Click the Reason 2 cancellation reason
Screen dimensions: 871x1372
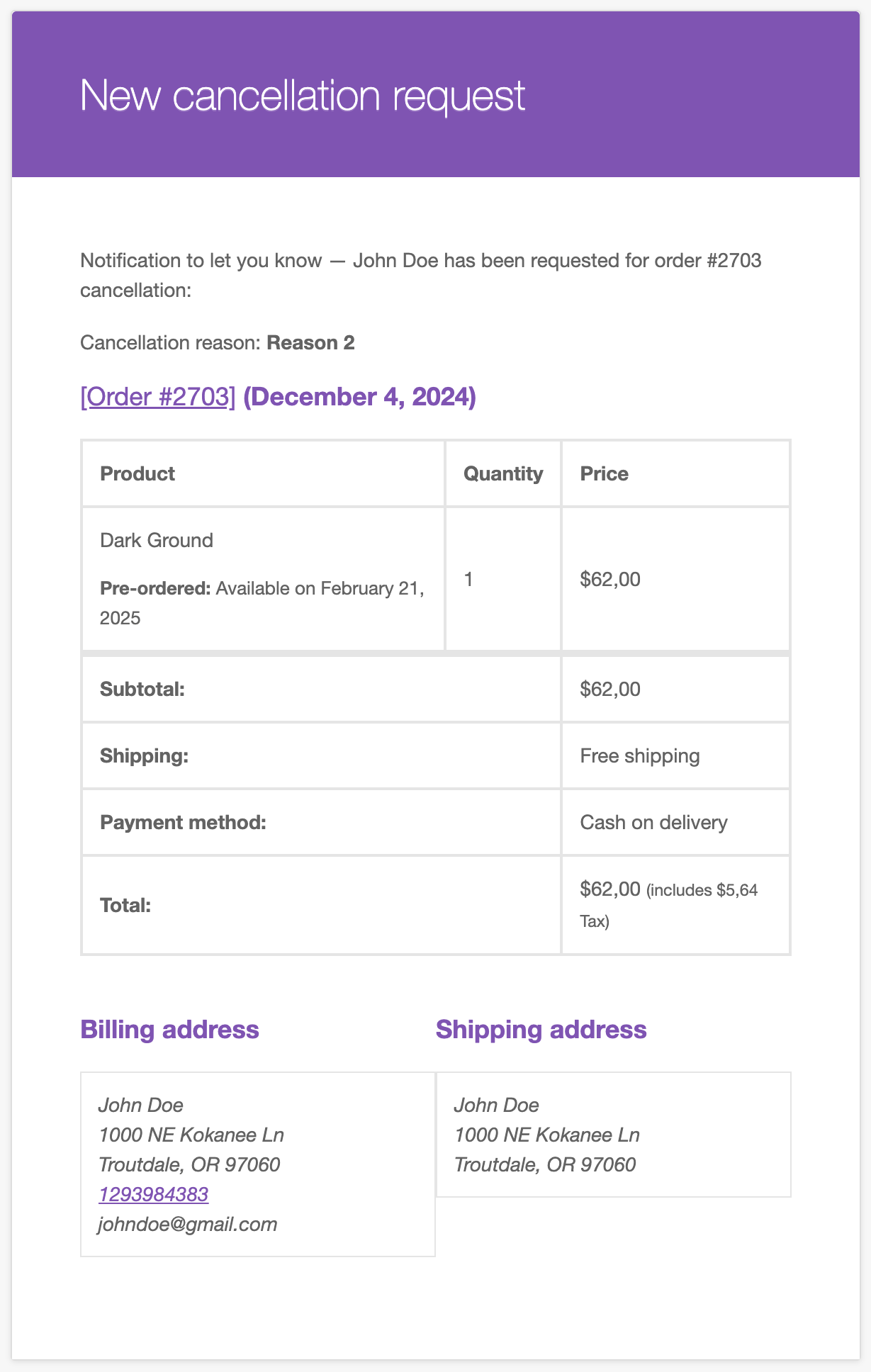[310, 343]
